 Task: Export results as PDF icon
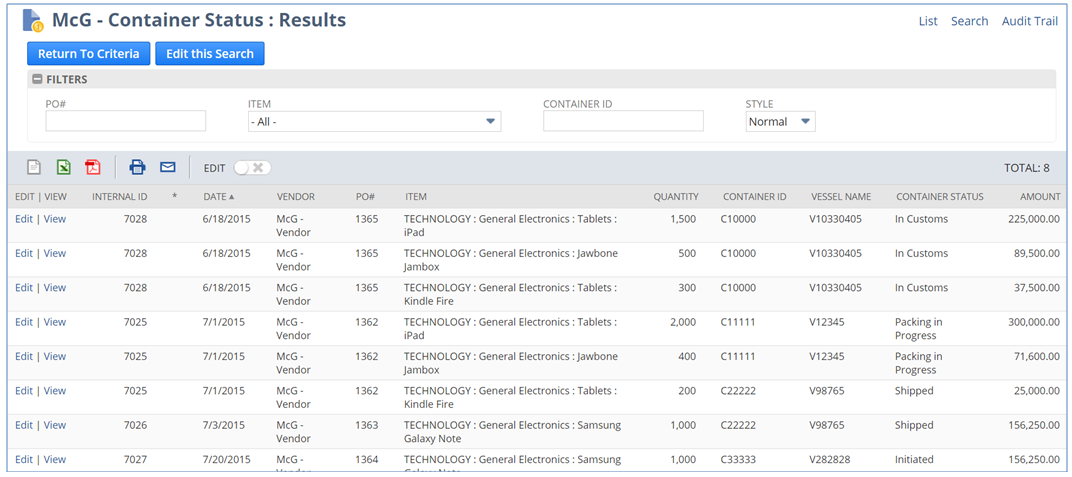(92, 168)
